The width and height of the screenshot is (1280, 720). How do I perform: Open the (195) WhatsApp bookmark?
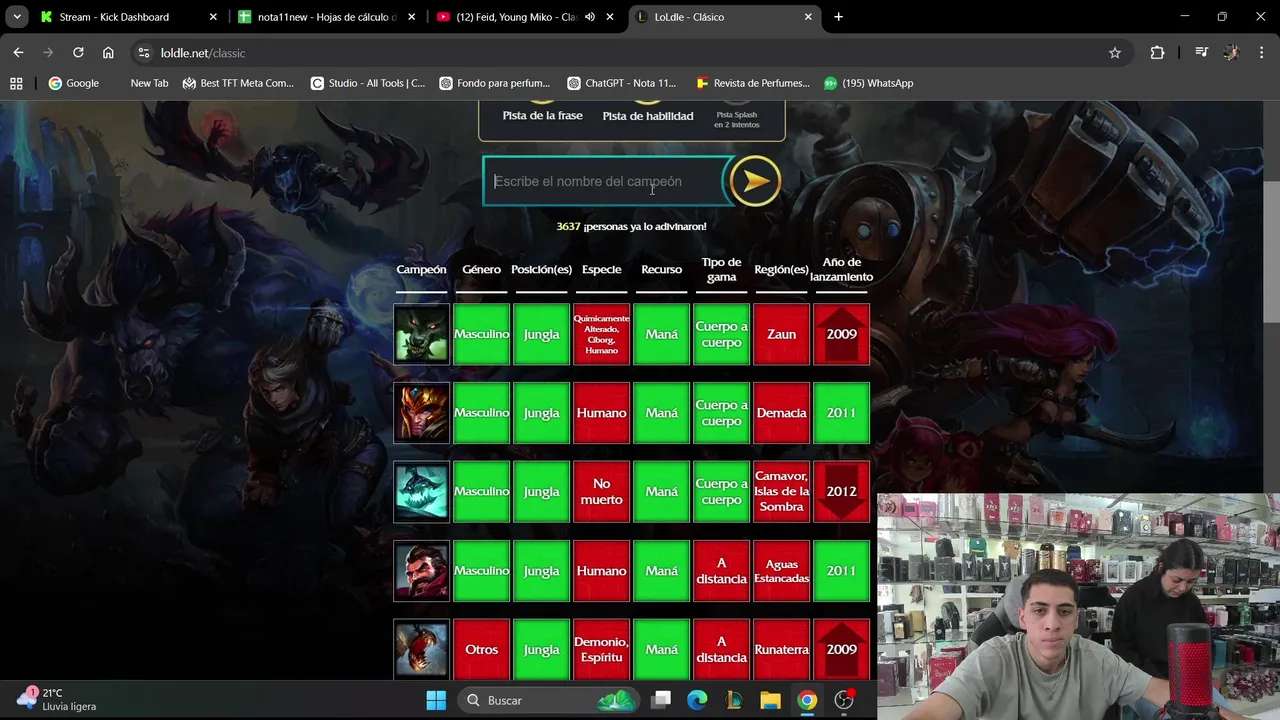pyautogui.click(x=868, y=83)
